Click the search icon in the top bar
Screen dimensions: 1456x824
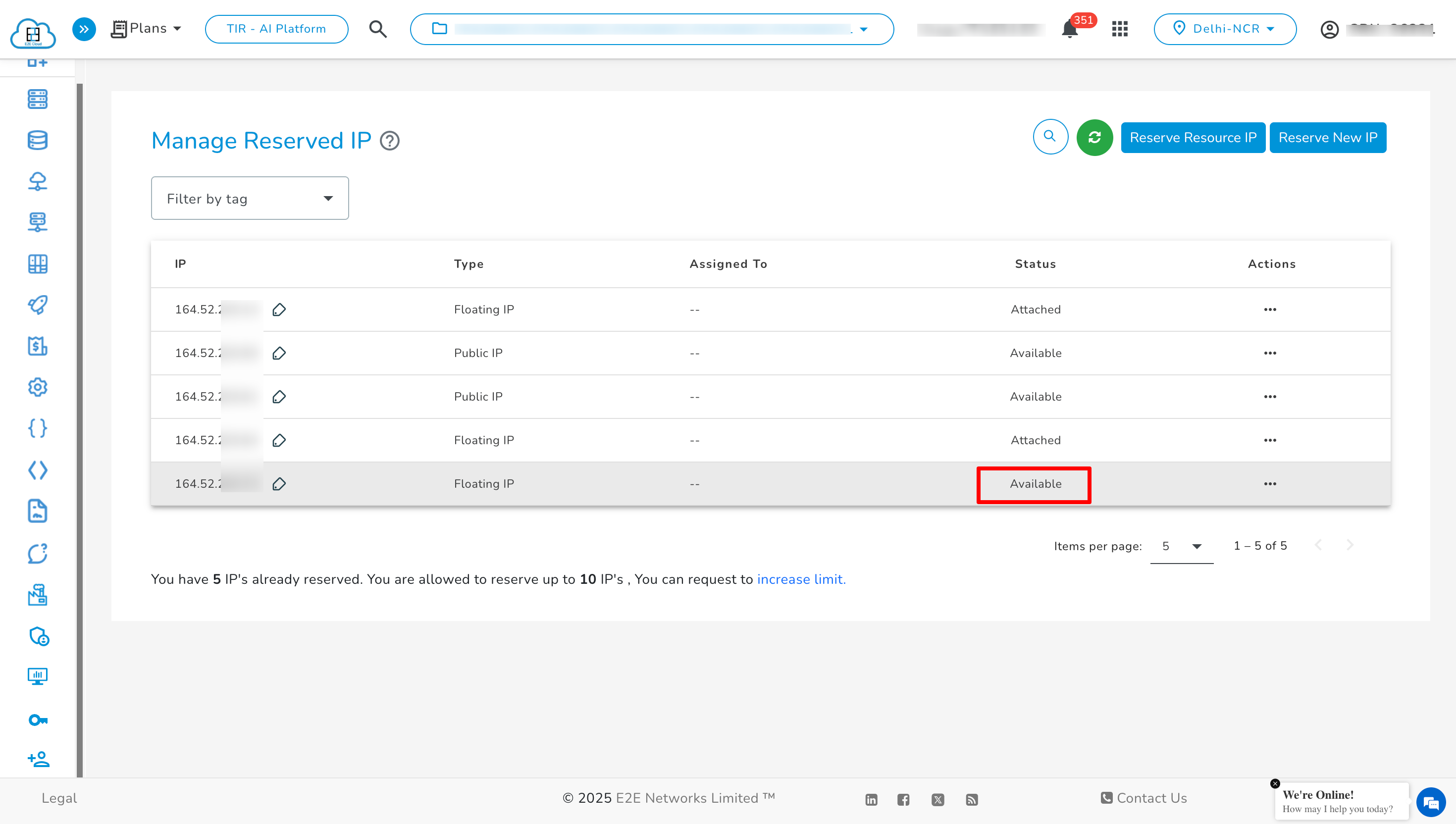click(377, 29)
